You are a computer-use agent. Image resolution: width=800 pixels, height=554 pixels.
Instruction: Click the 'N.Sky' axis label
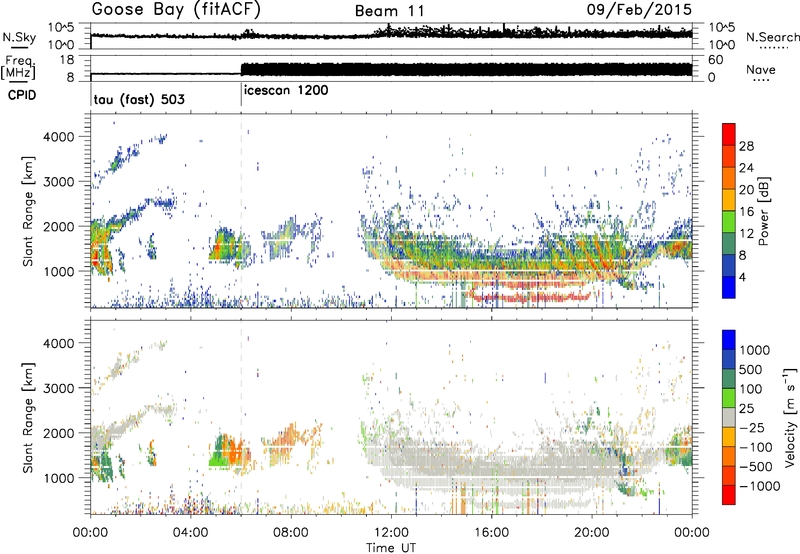coord(19,37)
